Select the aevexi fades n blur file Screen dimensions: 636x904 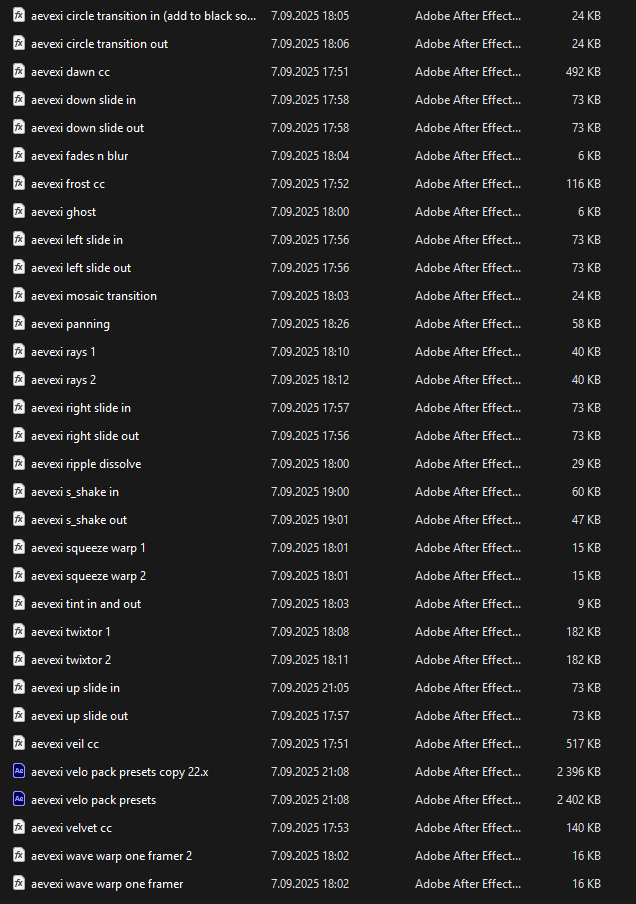click(79, 156)
